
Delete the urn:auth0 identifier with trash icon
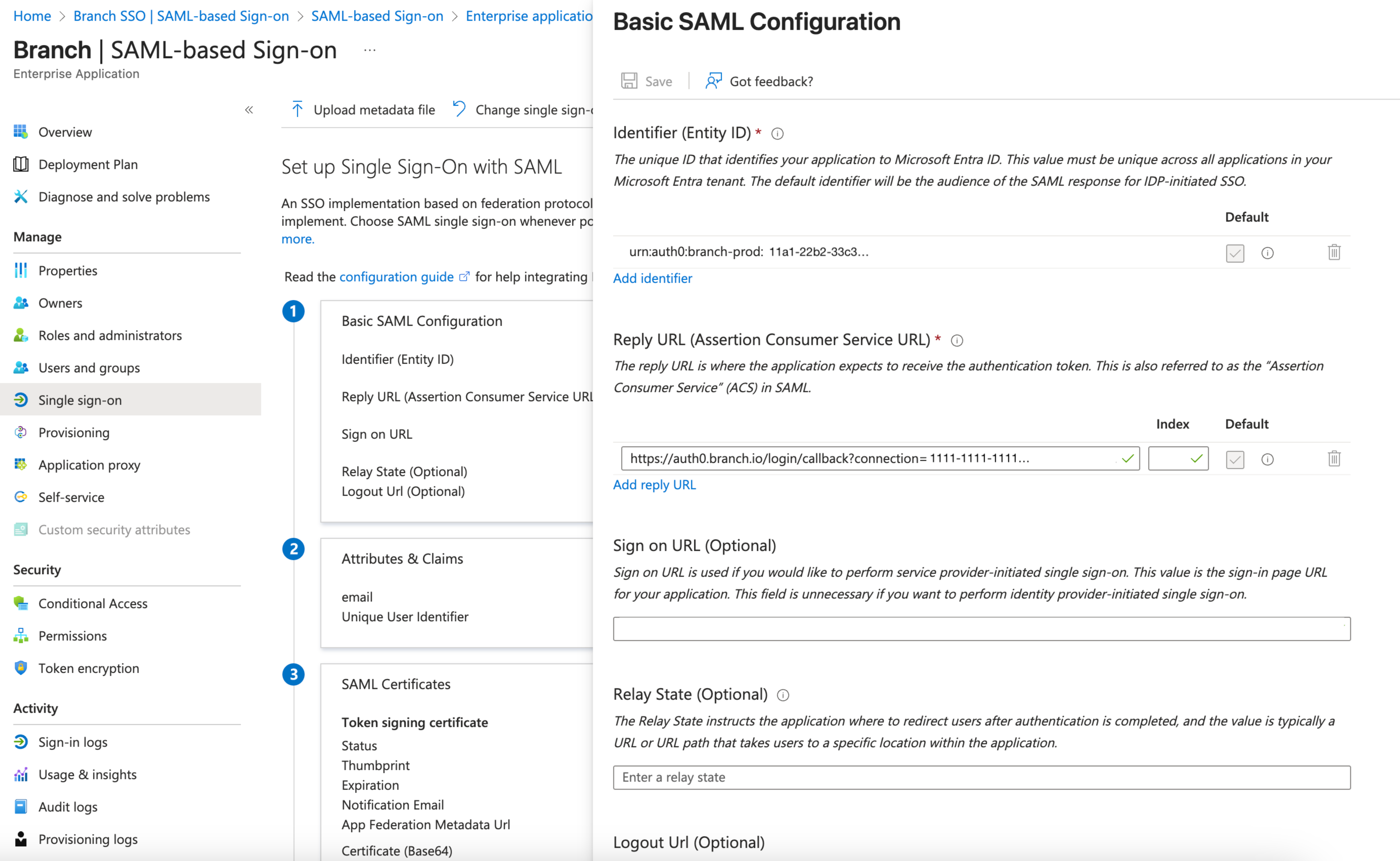(x=1334, y=252)
